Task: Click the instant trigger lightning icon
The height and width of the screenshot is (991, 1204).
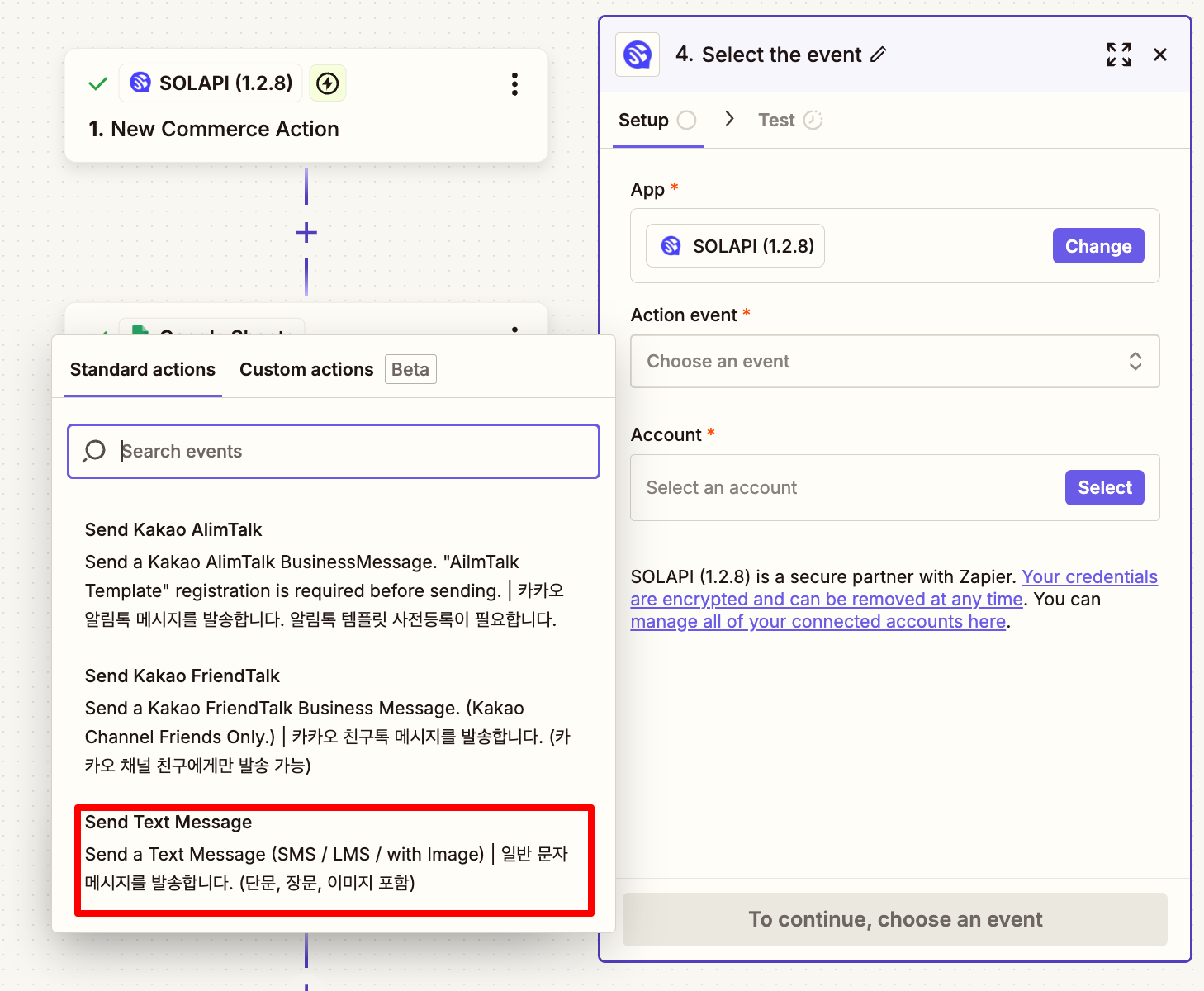Action: tap(328, 83)
